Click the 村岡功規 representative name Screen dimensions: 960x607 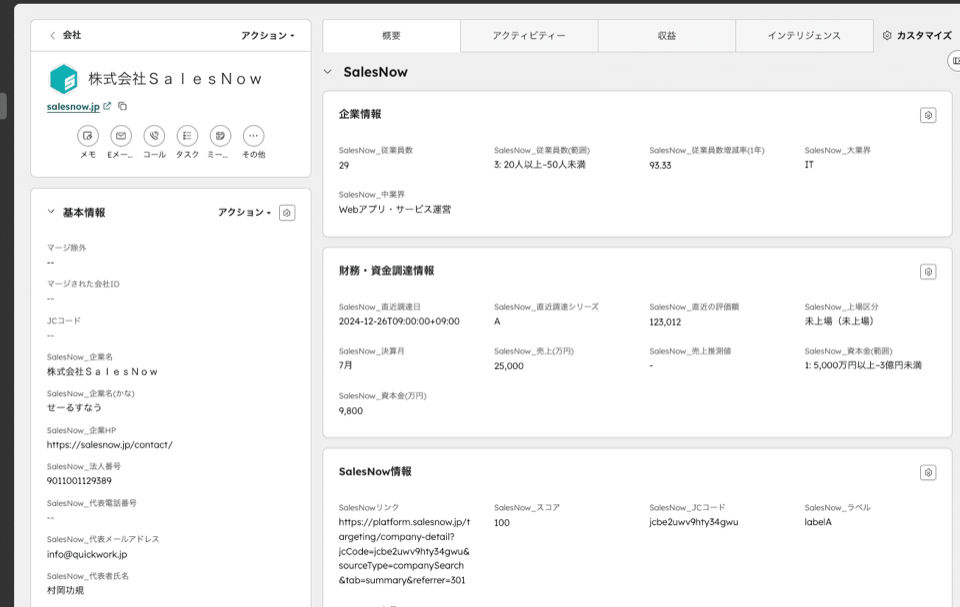tap(66, 590)
